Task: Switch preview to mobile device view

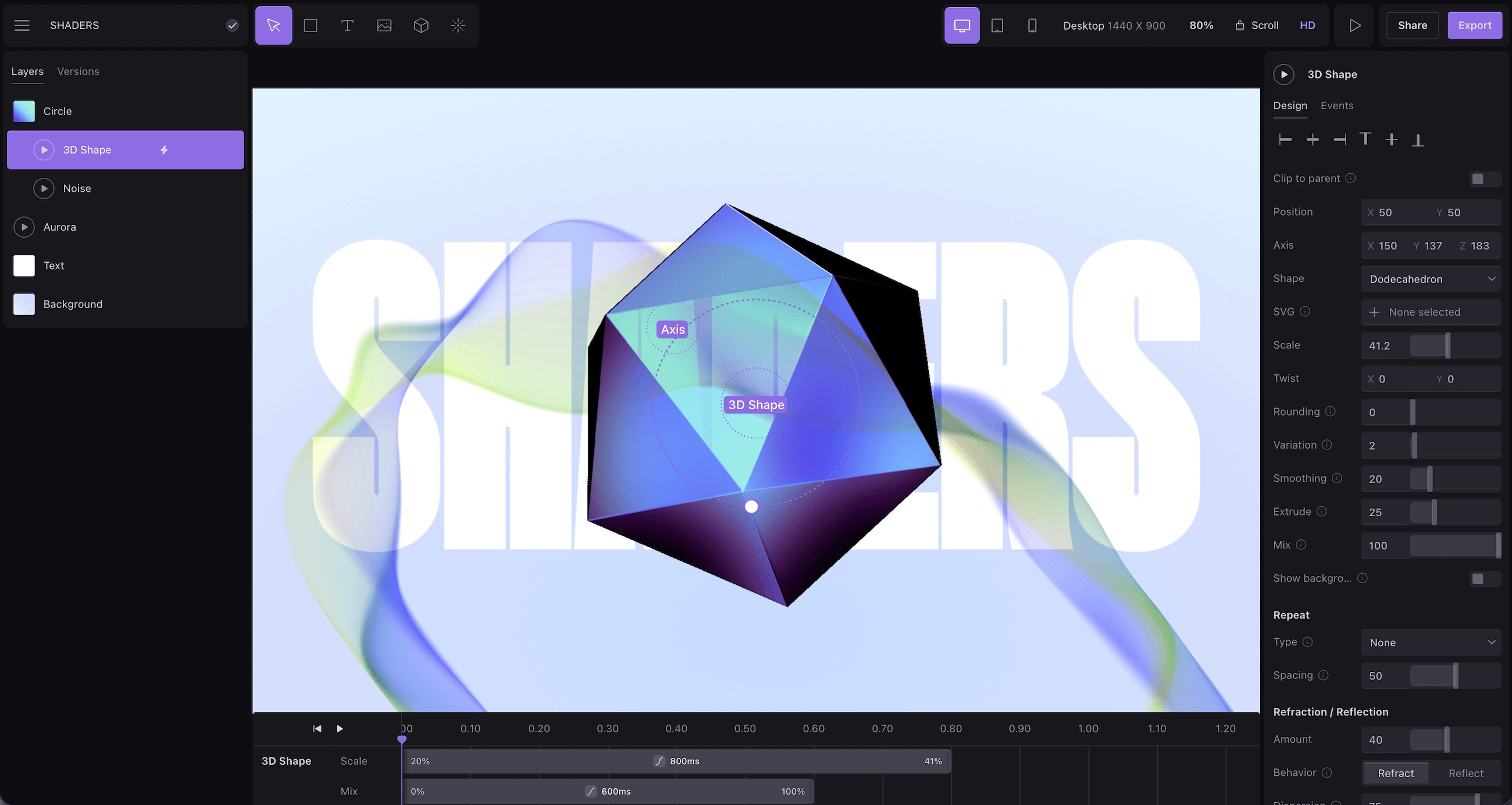Action: click(x=1032, y=25)
